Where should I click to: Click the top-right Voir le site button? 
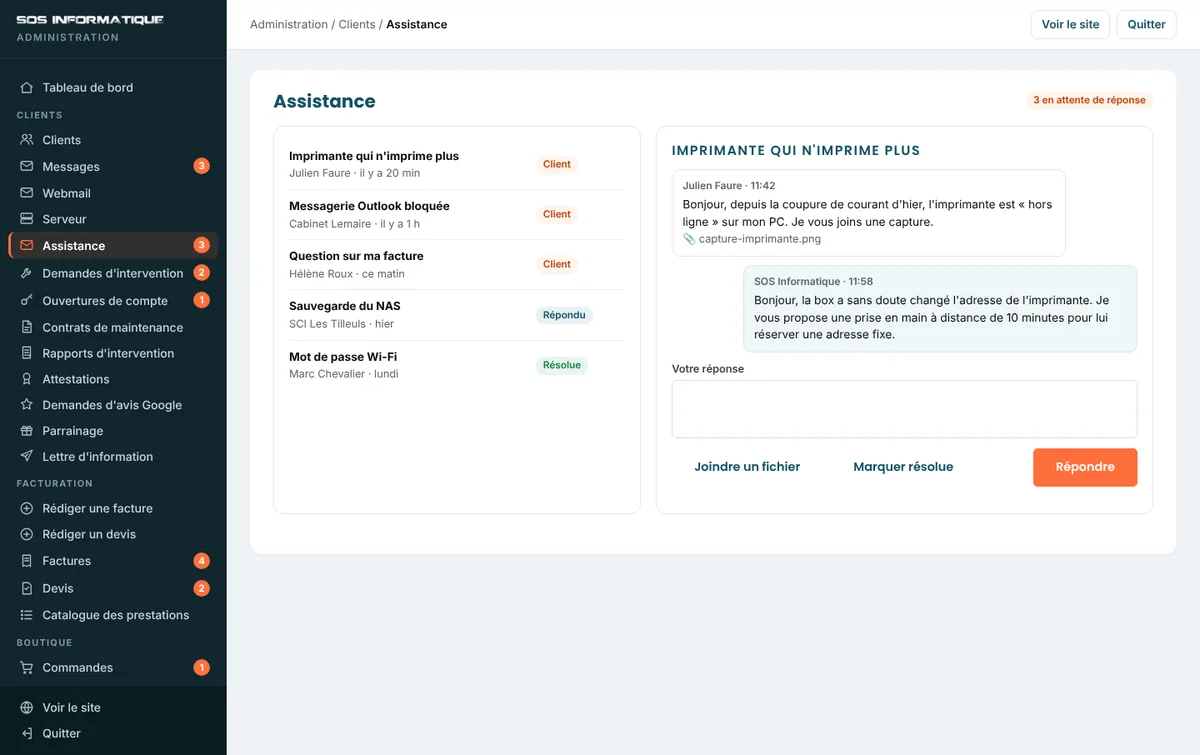pyautogui.click(x=1070, y=24)
